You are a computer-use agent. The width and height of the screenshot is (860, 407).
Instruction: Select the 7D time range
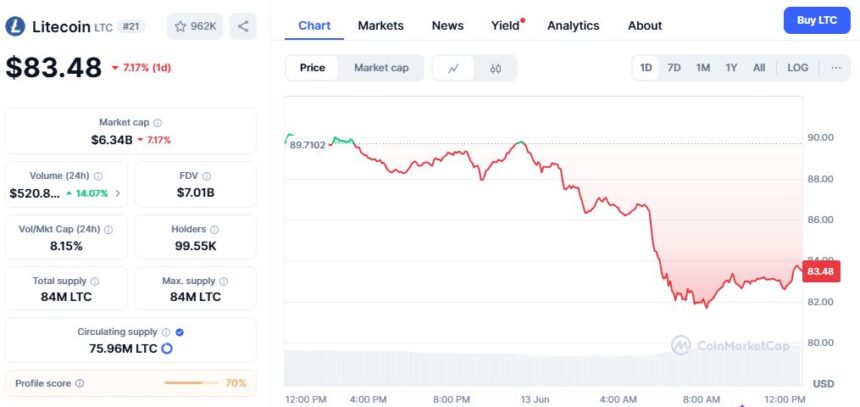(x=674, y=68)
